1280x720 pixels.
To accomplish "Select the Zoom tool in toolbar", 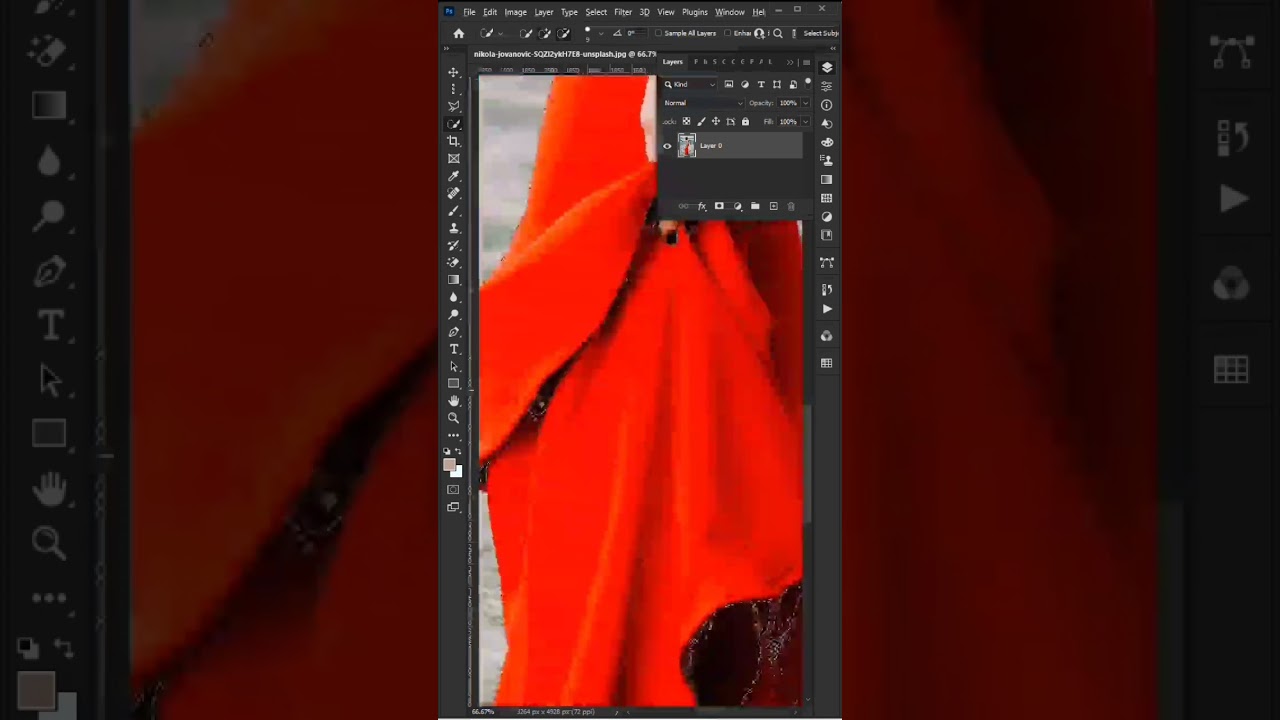I will pos(454,418).
